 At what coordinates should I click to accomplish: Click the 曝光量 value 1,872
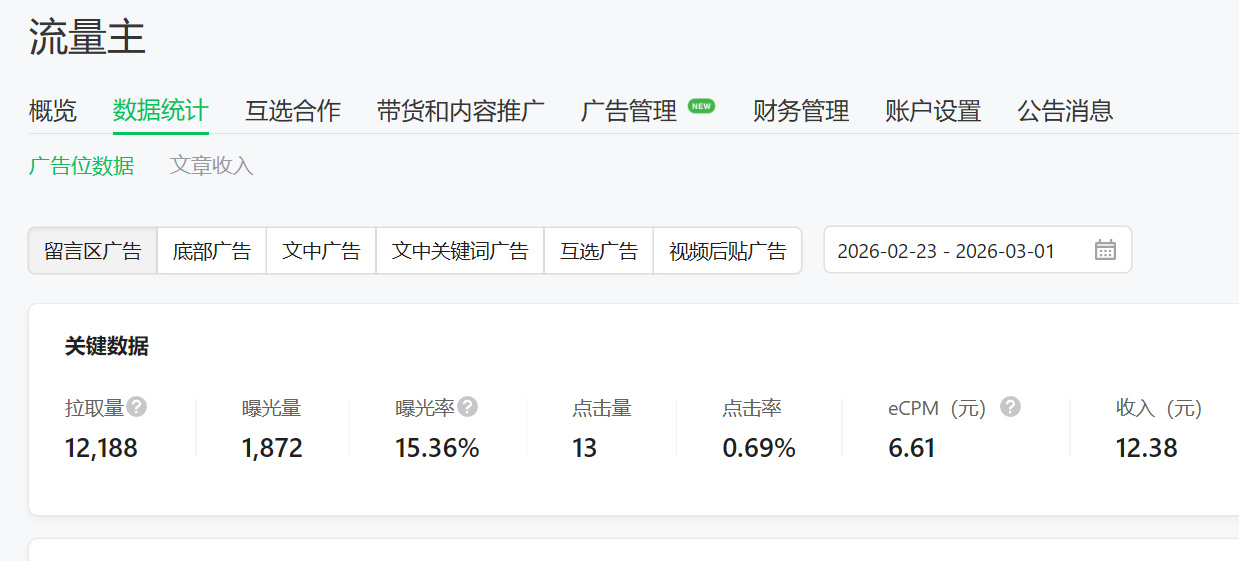point(272,448)
